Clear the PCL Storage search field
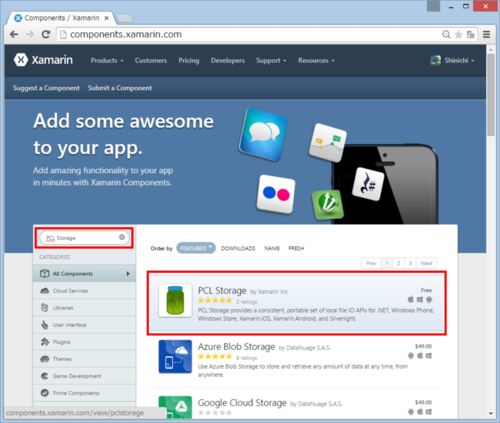The width and height of the screenshot is (500, 423). (122, 237)
